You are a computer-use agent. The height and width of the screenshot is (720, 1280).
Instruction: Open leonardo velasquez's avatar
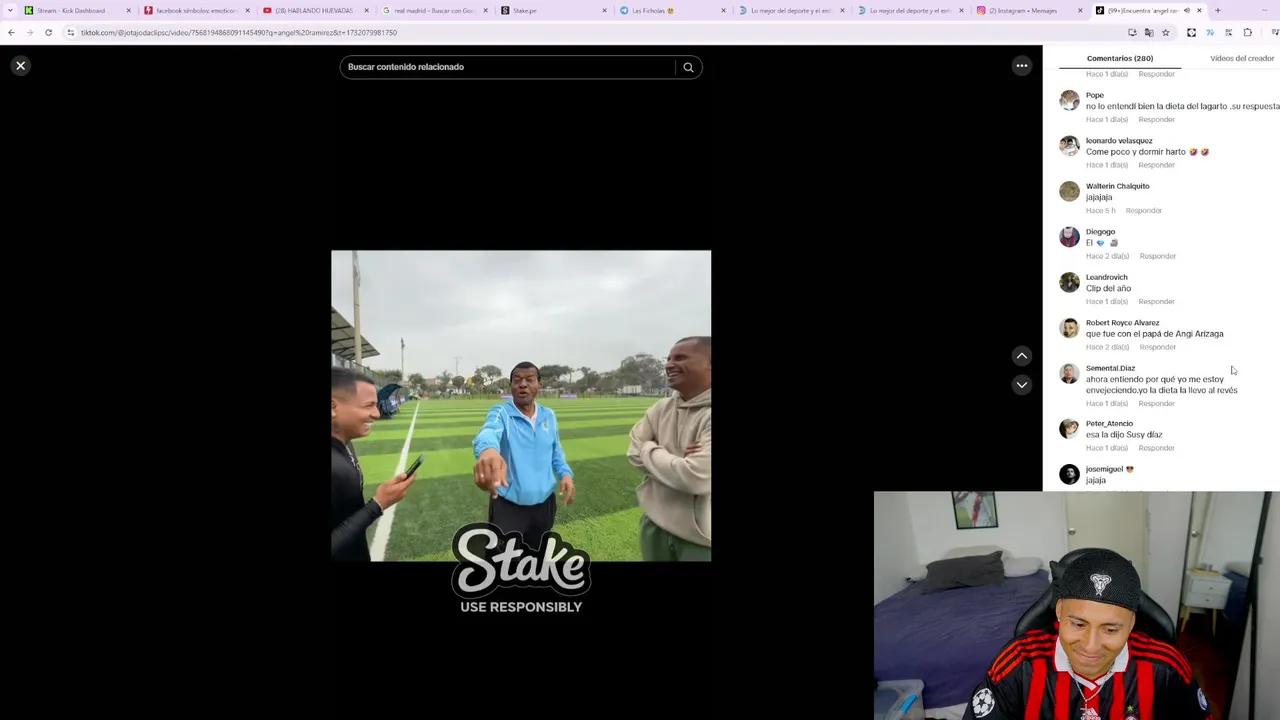pos(1069,146)
